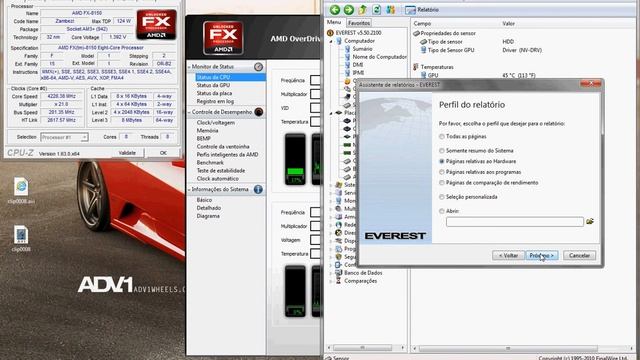Click the Abrir file path input field
The image size is (640, 360).
click(x=515, y=222)
